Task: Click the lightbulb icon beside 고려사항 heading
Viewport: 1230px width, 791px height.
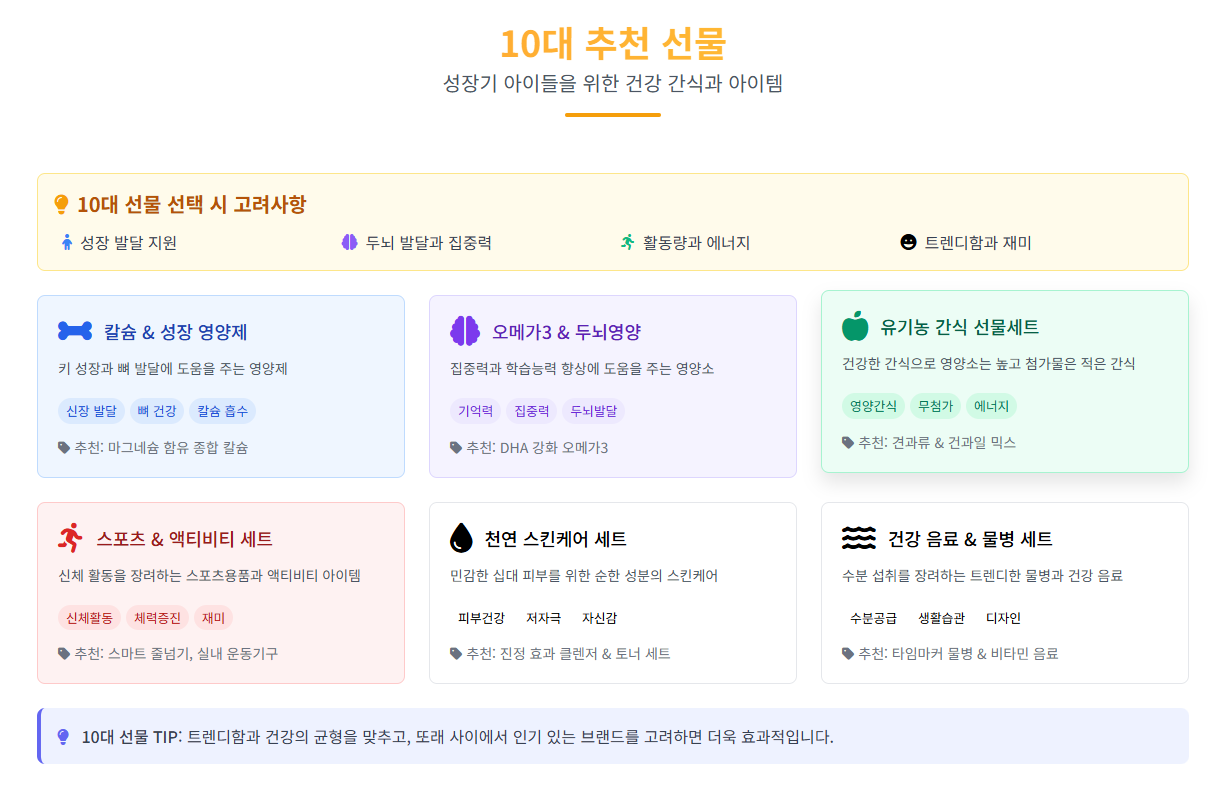Action: pyautogui.click(x=61, y=205)
